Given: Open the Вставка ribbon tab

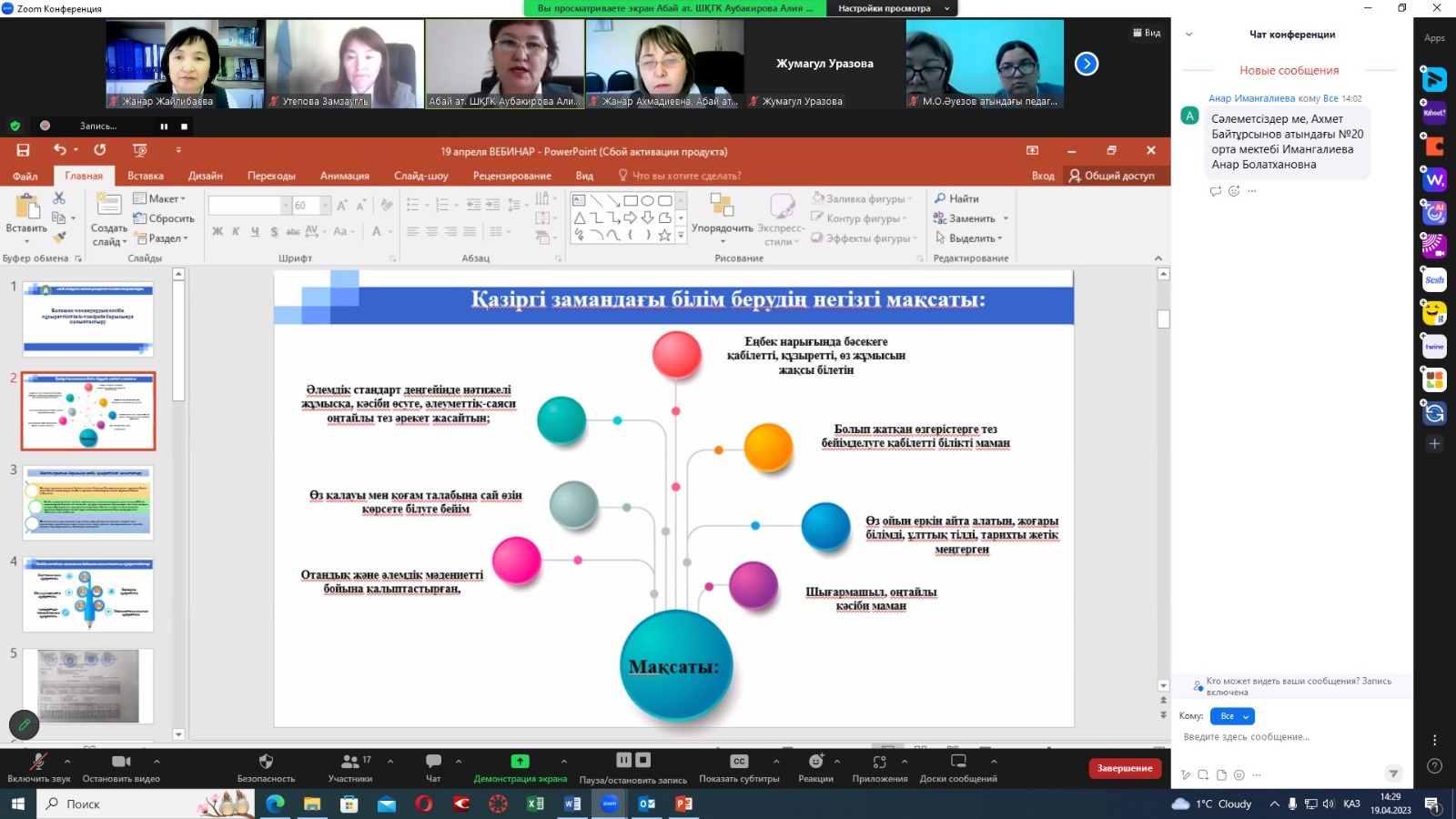Looking at the screenshot, I should point(146,176).
